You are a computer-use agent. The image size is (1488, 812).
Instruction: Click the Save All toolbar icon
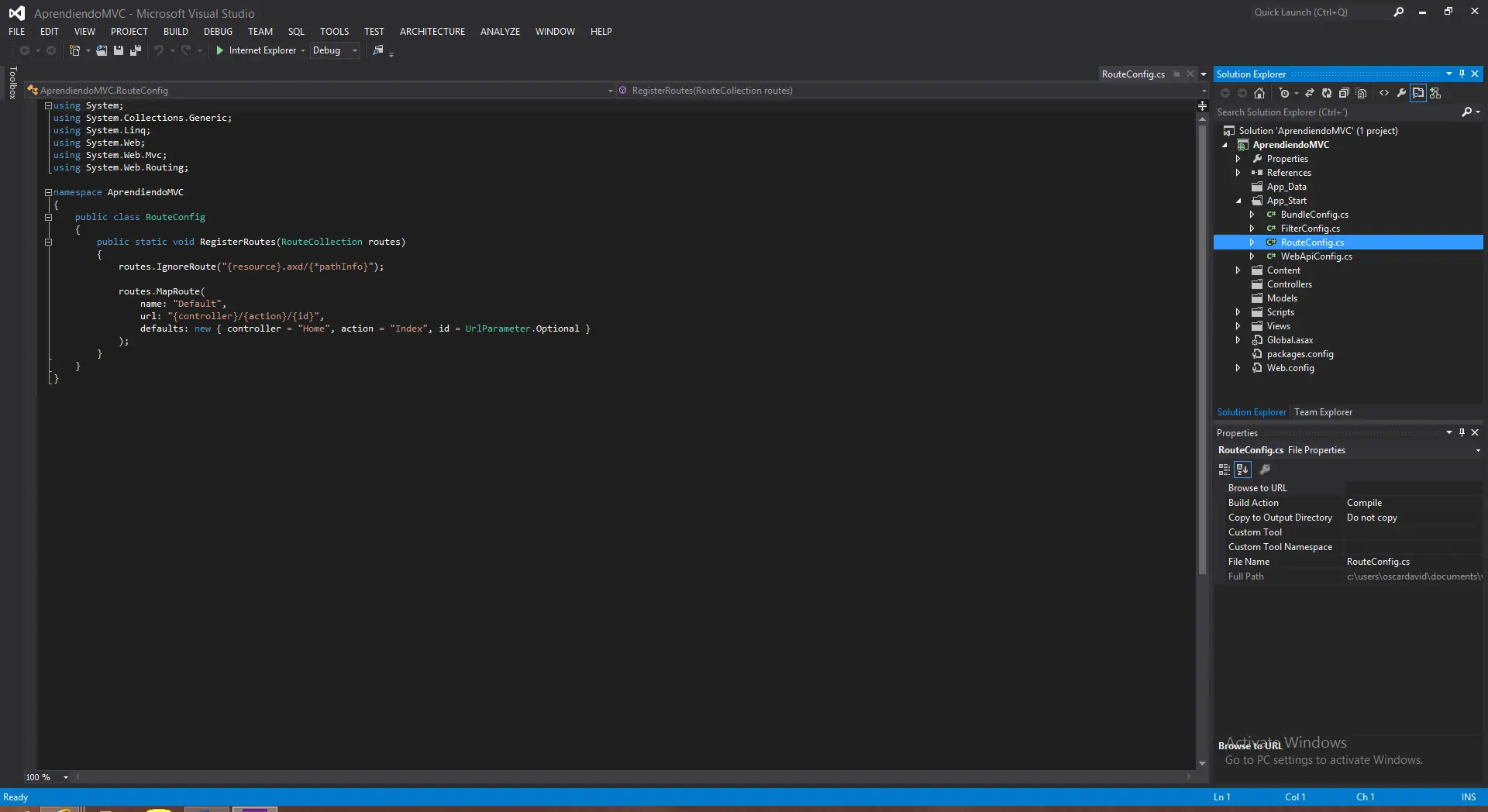136,50
